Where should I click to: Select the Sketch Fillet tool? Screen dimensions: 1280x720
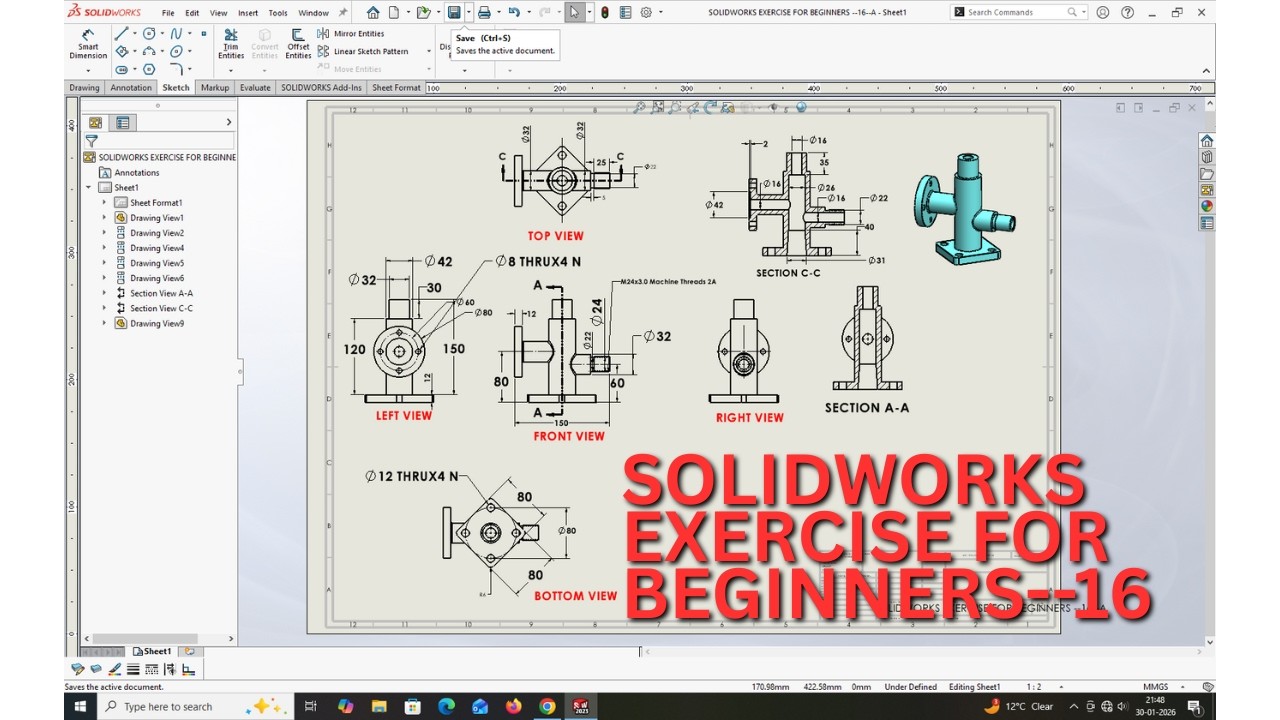[176, 69]
